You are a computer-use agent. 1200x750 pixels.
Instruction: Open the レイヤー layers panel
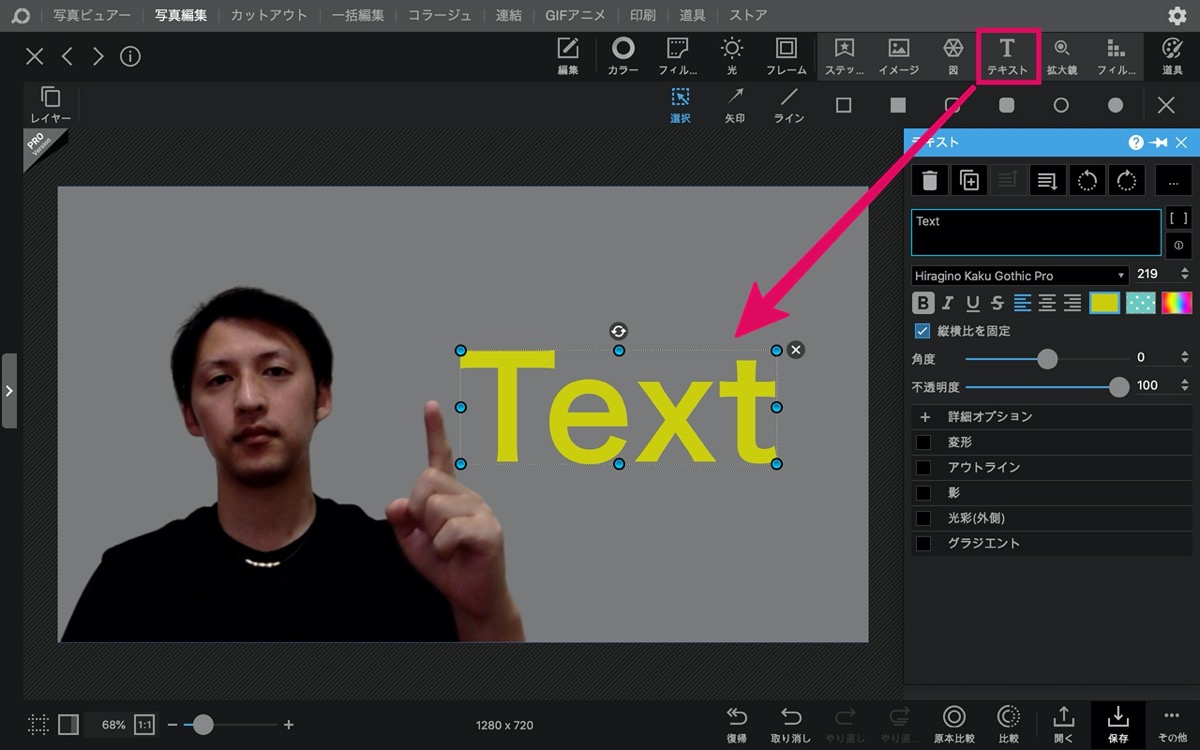click(x=50, y=105)
